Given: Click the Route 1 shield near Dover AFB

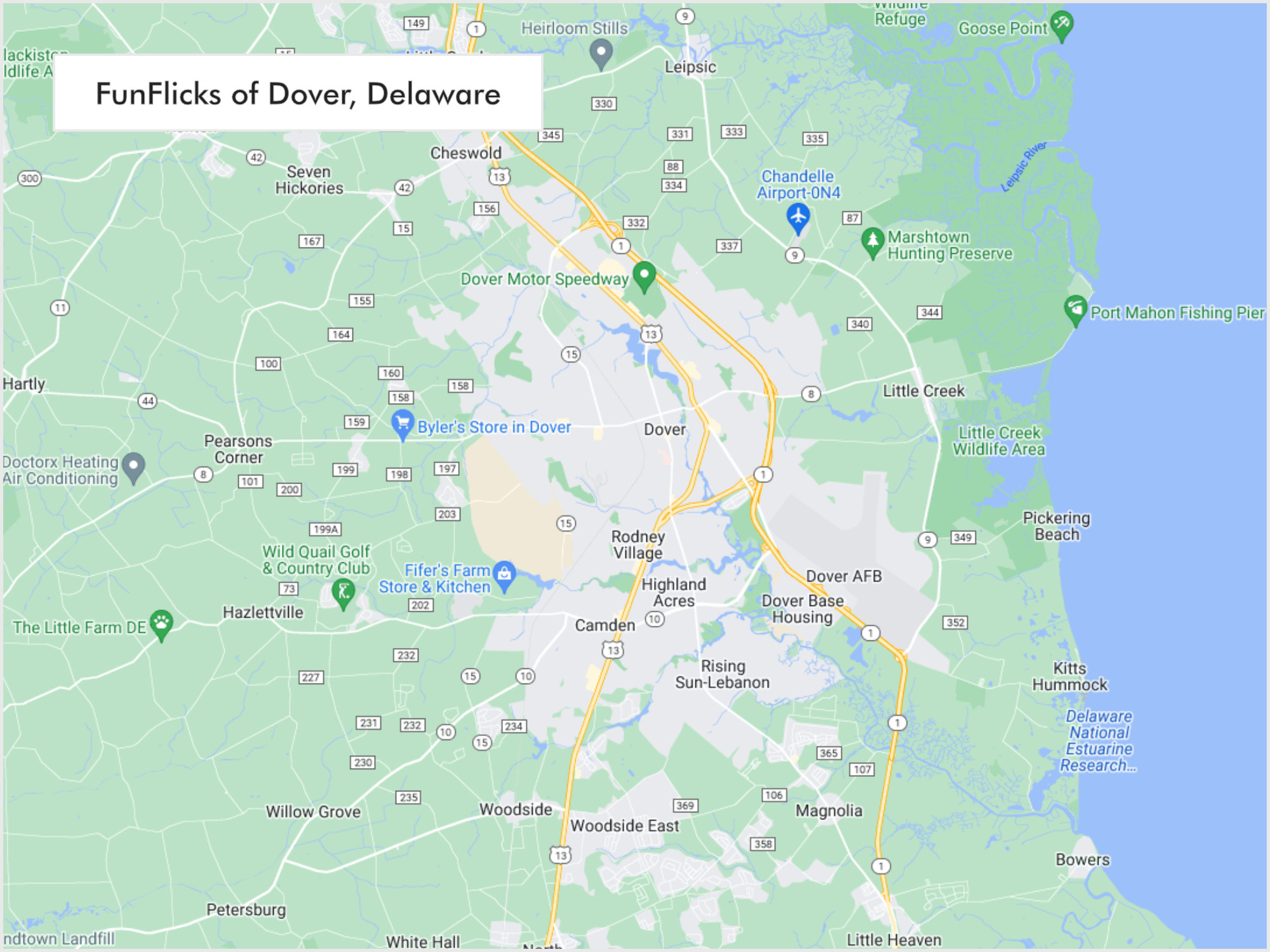Looking at the screenshot, I should pyautogui.click(x=869, y=632).
